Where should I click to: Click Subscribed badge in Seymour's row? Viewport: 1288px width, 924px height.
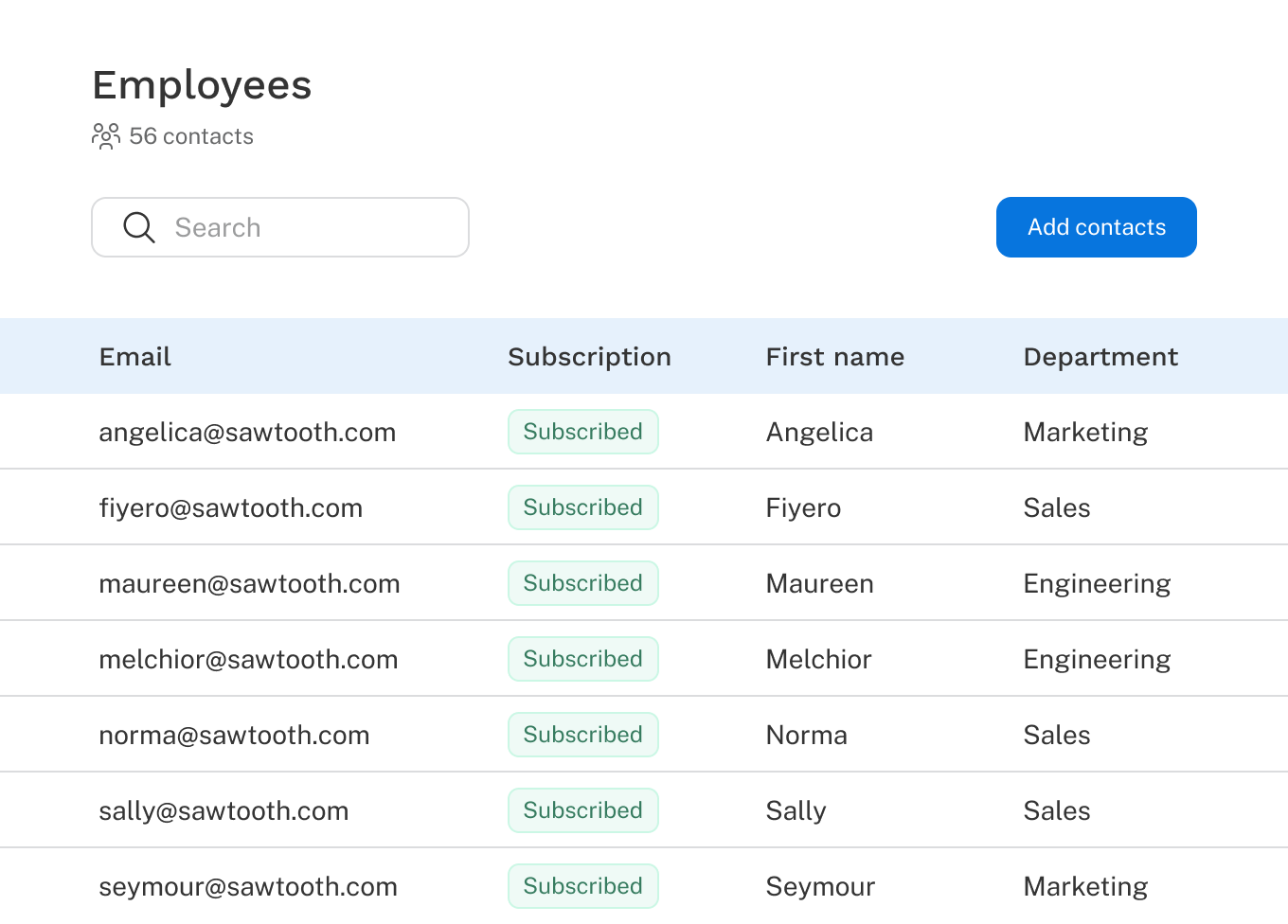[583, 886]
